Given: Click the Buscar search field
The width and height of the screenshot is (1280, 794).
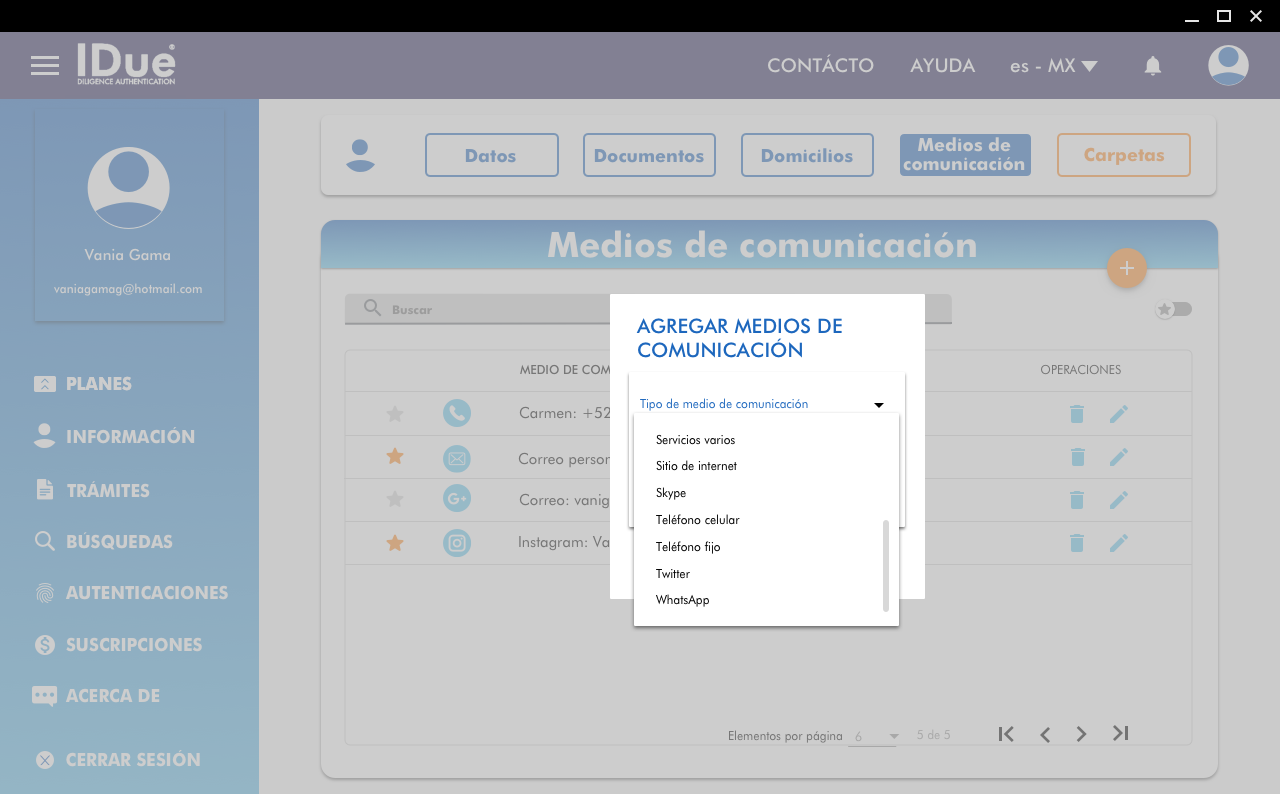Looking at the screenshot, I should [x=480, y=310].
